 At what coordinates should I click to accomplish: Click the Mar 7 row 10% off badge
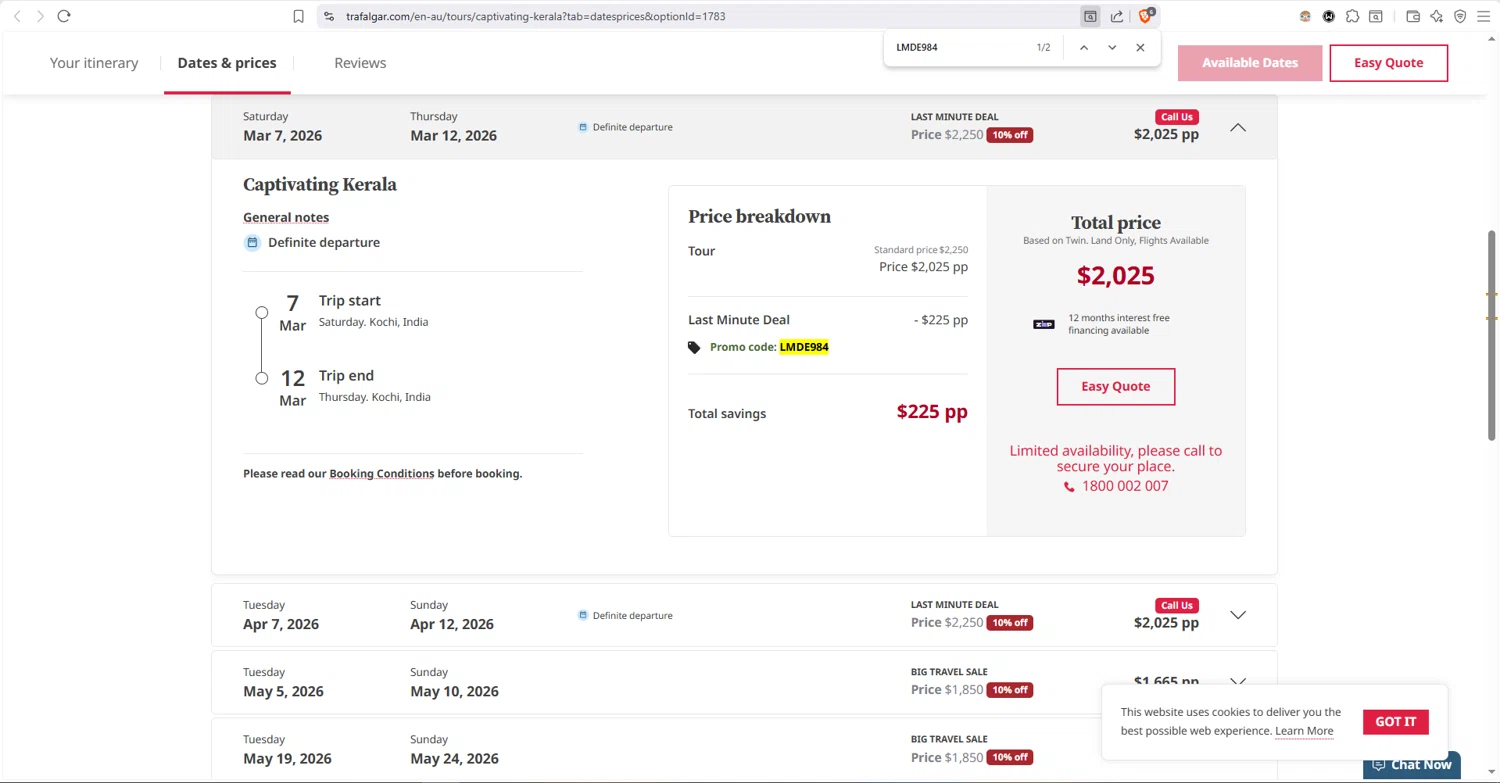tap(1009, 135)
